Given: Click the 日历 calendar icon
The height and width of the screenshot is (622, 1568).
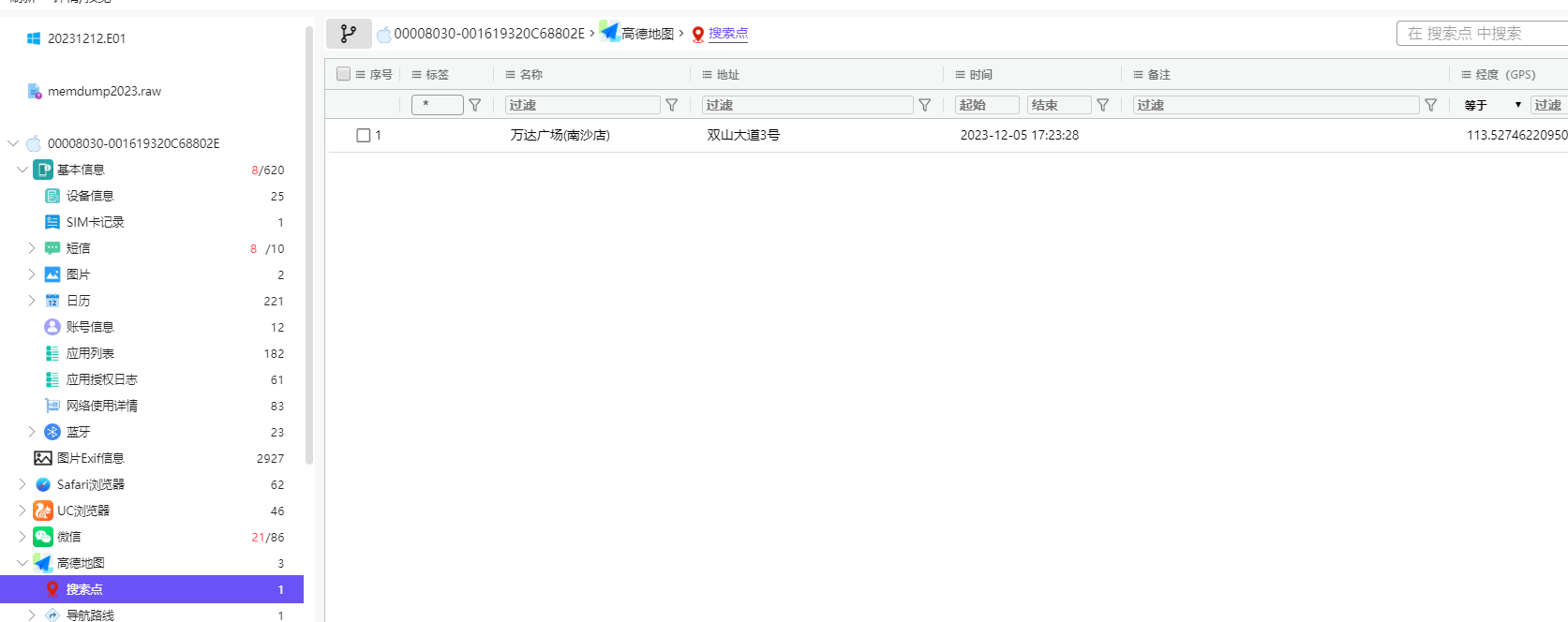Looking at the screenshot, I should (52, 301).
